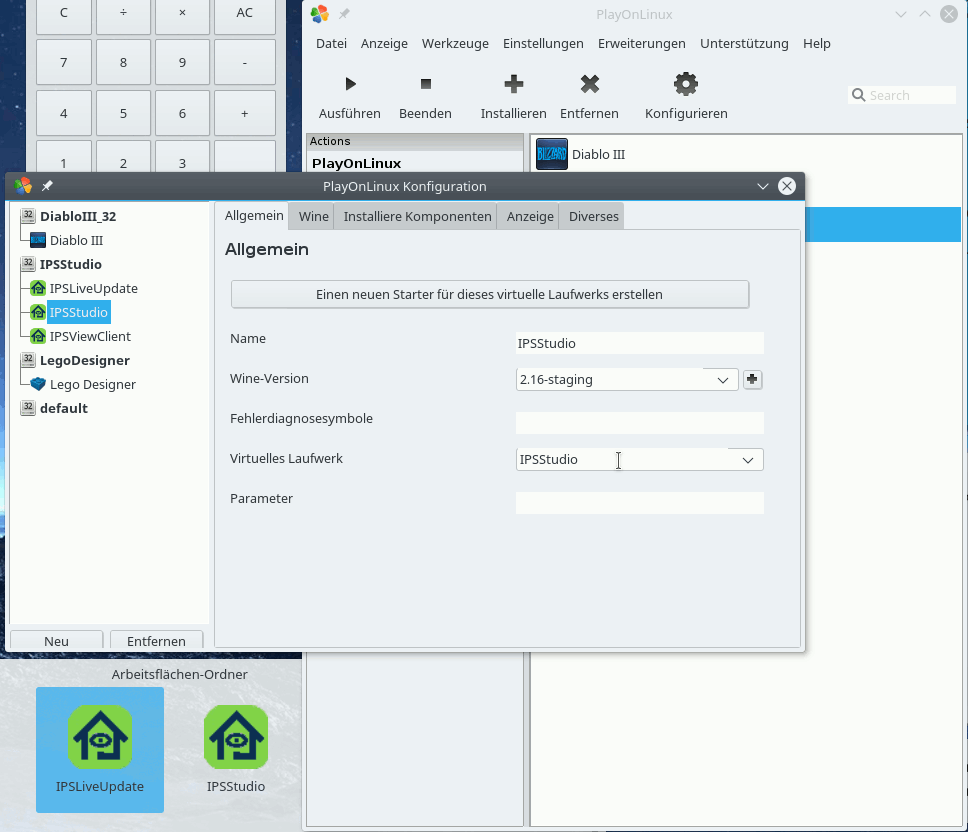Image resolution: width=968 pixels, height=832 pixels.
Task: Click the Blizzard icon next to Diablo III
Action: pos(552,154)
